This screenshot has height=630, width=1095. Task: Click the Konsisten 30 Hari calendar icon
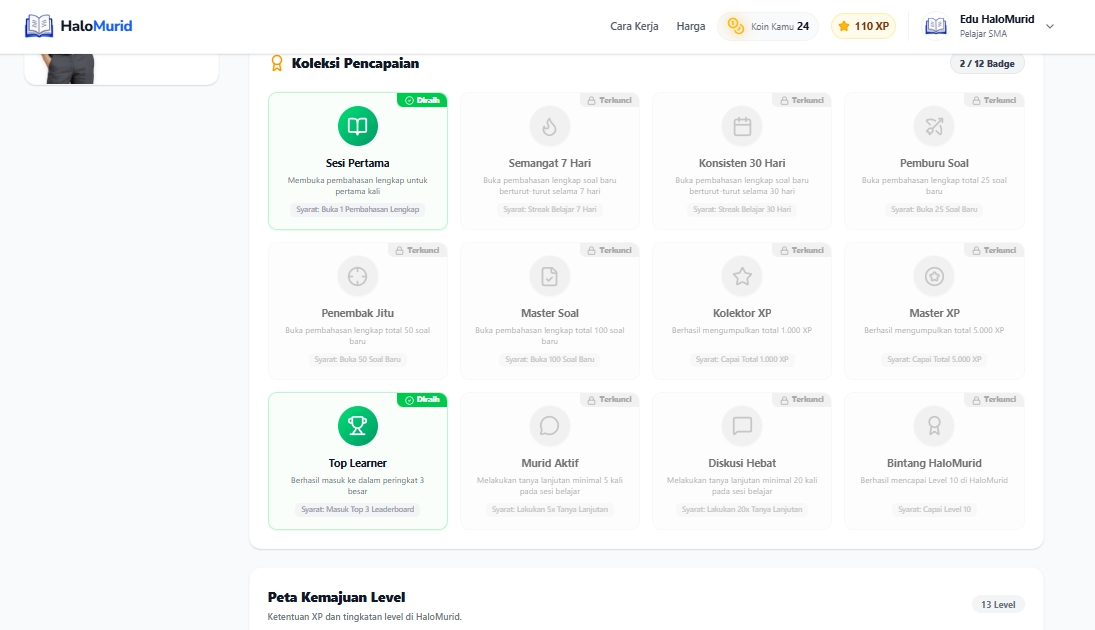click(742, 126)
